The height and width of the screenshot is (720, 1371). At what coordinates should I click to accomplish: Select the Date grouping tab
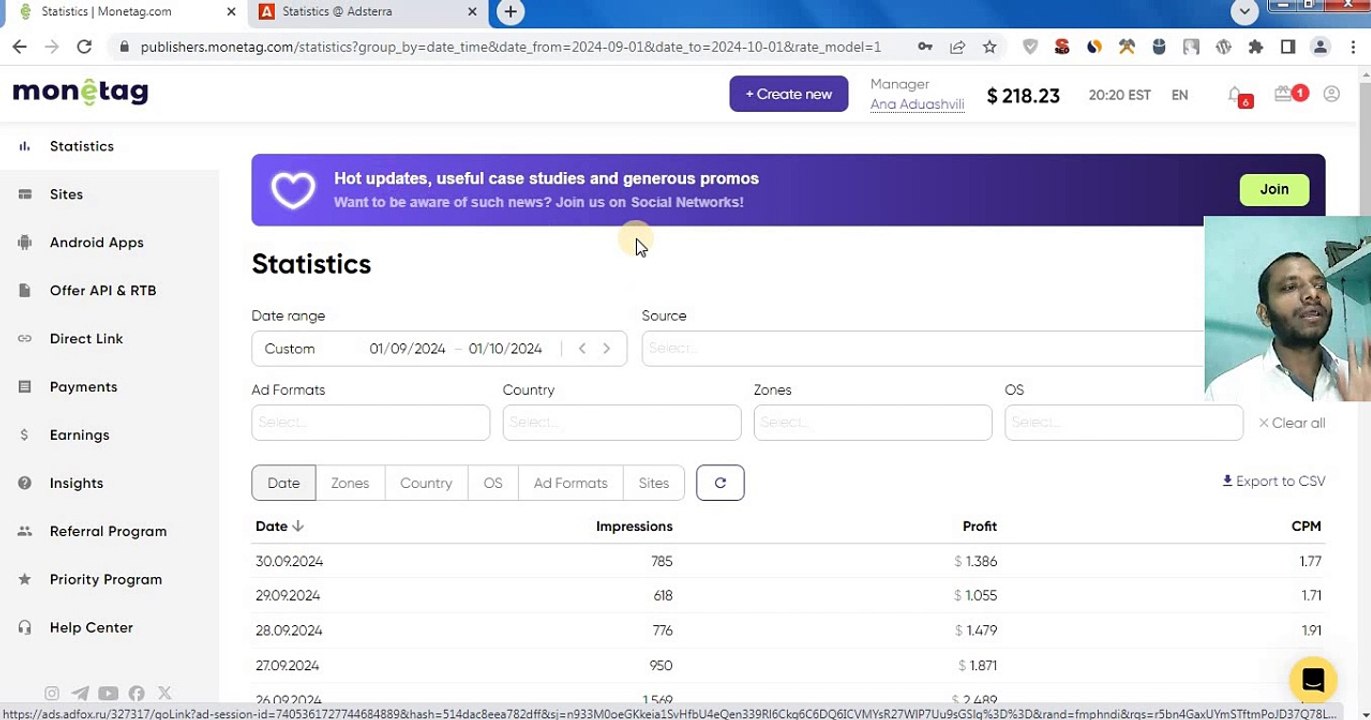click(x=284, y=483)
